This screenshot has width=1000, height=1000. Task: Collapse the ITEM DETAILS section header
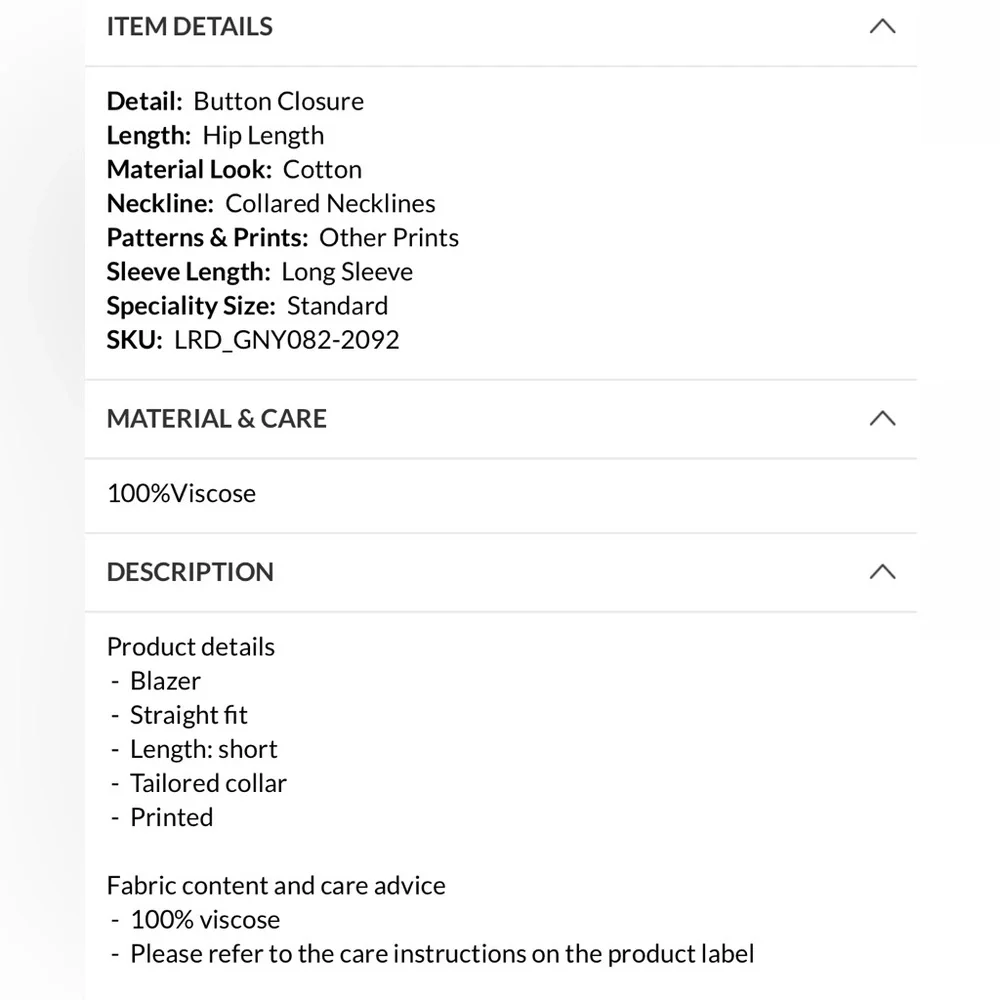(190, 27)
